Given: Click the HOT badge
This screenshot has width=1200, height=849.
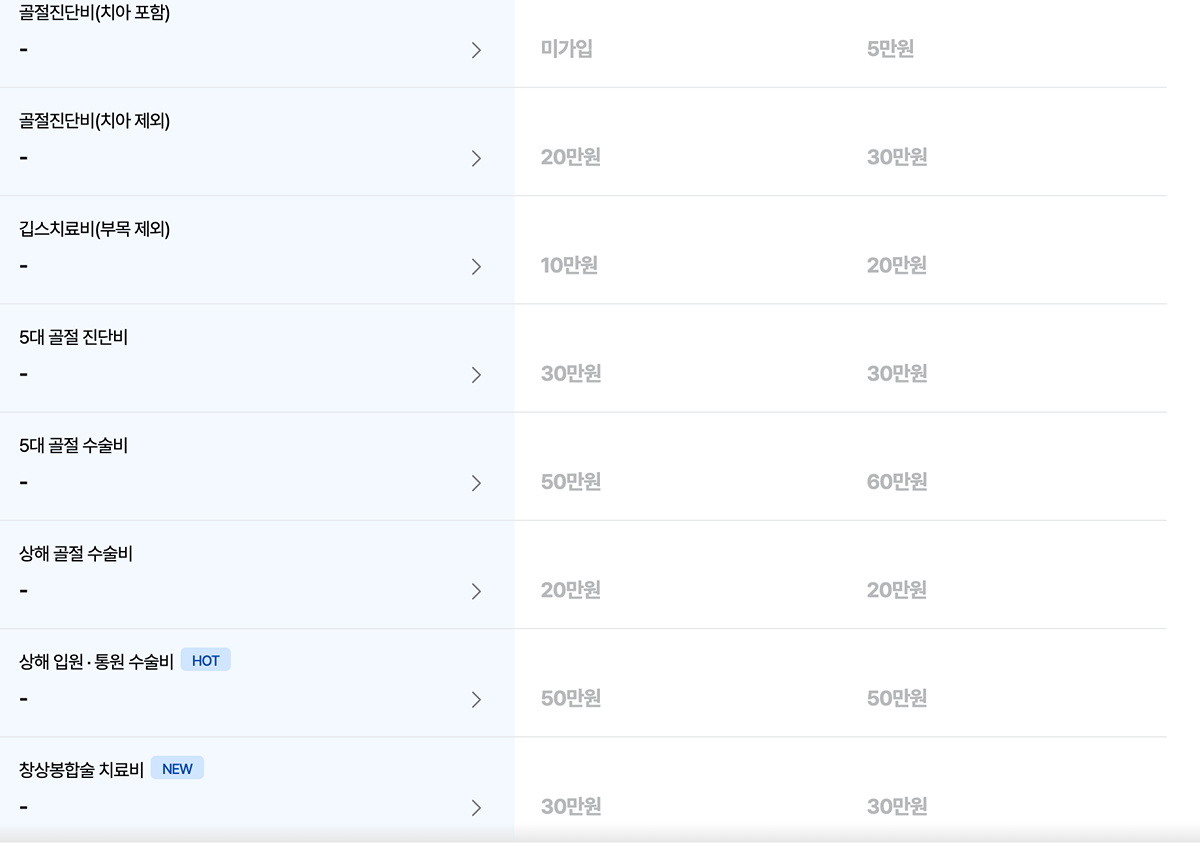Looking at the screenshot, I should [205, 660].
